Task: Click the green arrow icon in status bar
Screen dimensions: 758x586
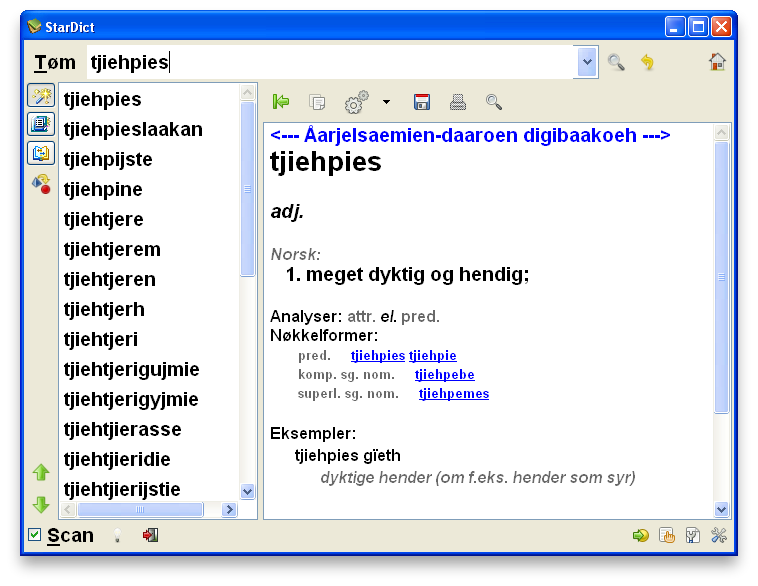Action: 641,535
